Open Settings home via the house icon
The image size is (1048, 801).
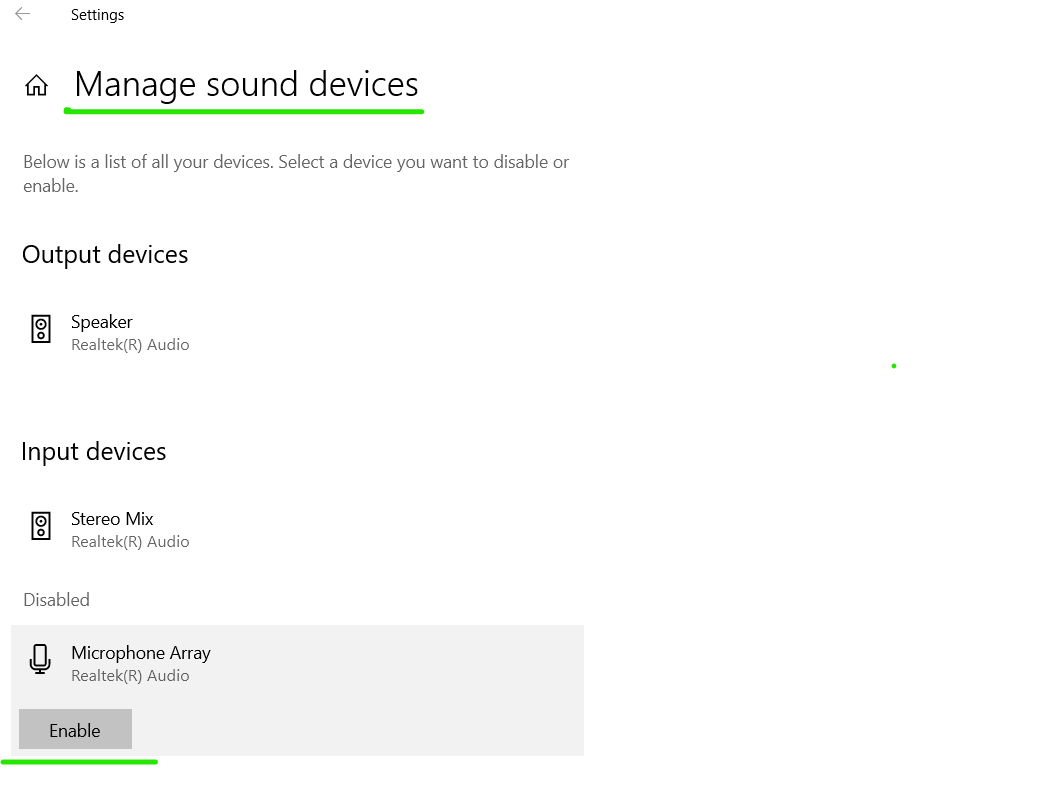click(36, 86)
